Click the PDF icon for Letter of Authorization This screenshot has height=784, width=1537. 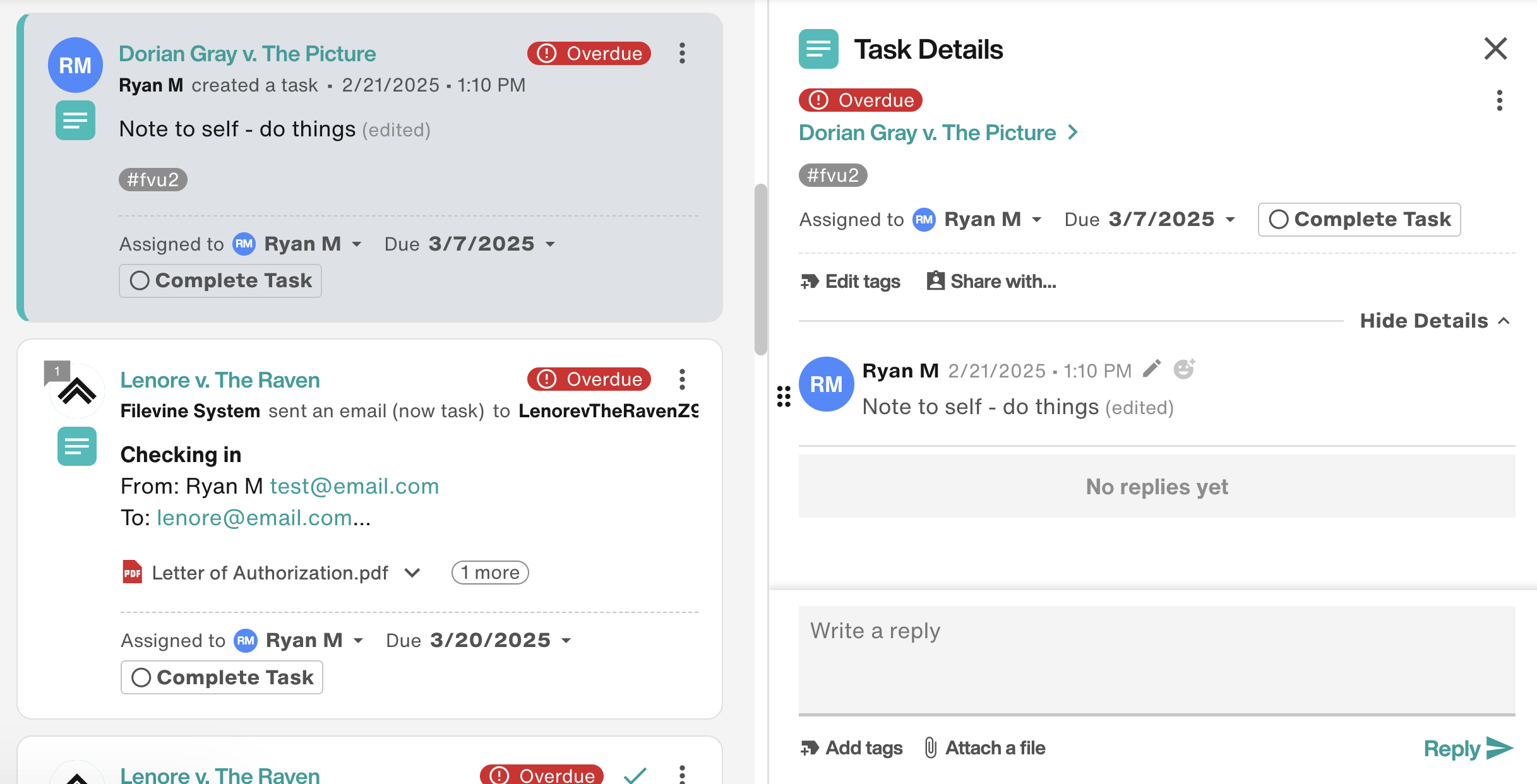(x=132, y=572)
